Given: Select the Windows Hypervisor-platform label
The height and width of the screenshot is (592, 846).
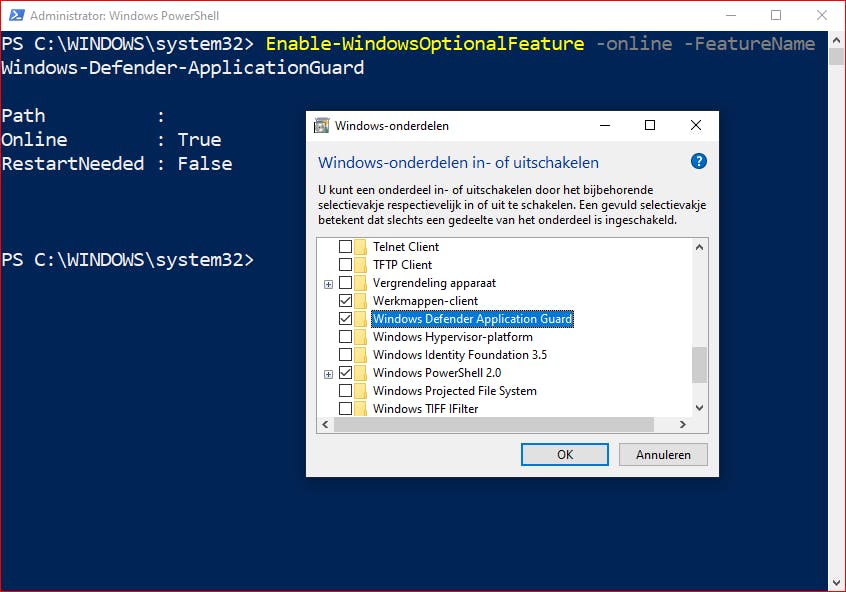Looking at the screenshot, I should tap(453, 337).
